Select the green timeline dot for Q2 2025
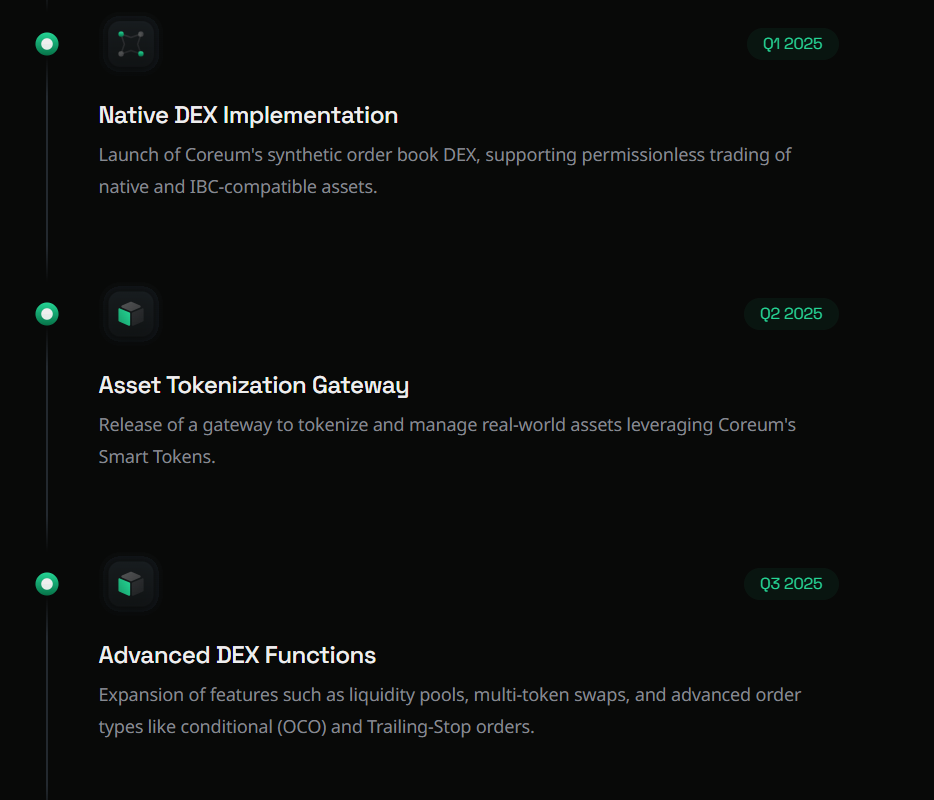 47,314
